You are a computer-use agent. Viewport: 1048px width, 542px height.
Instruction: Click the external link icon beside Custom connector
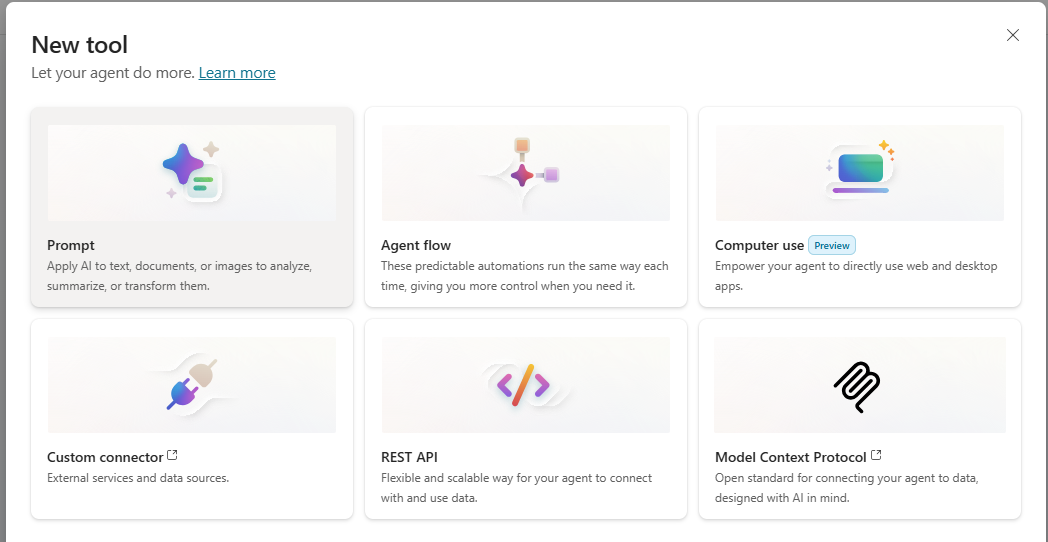click(173, 456)
